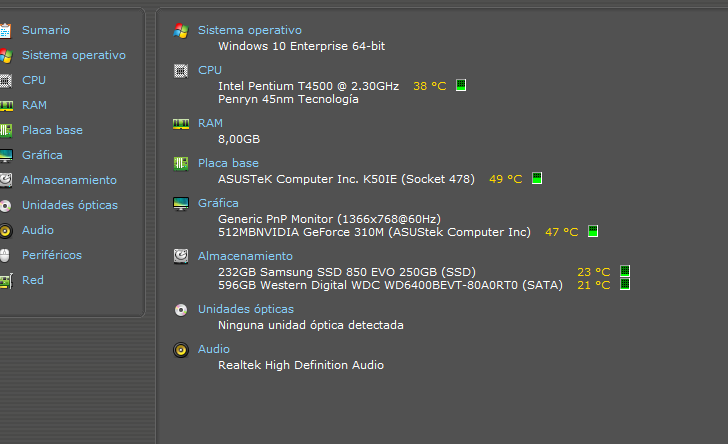Click the Placa base temperature indicator

537,178
